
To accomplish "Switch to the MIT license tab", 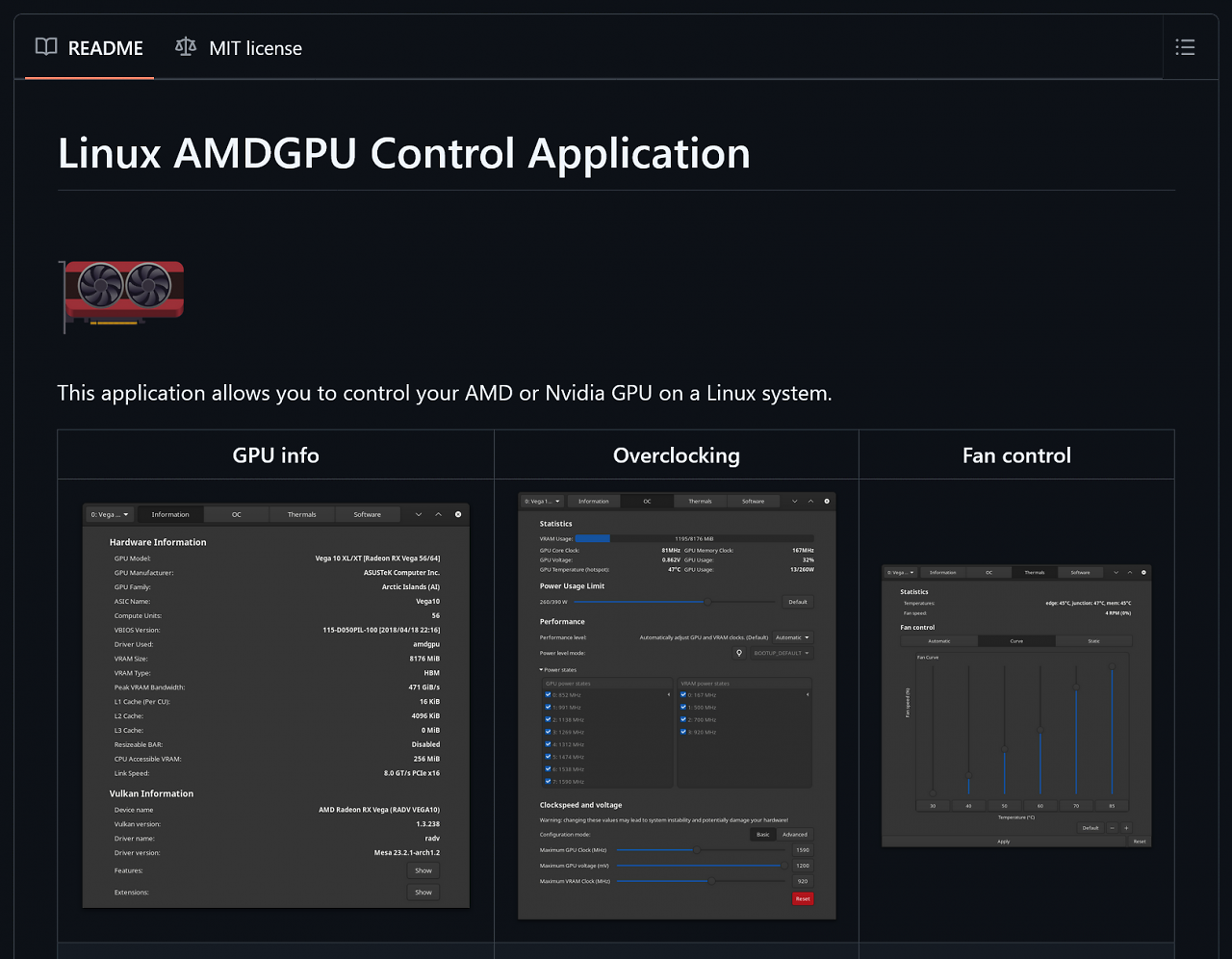I will click(239, 47).
